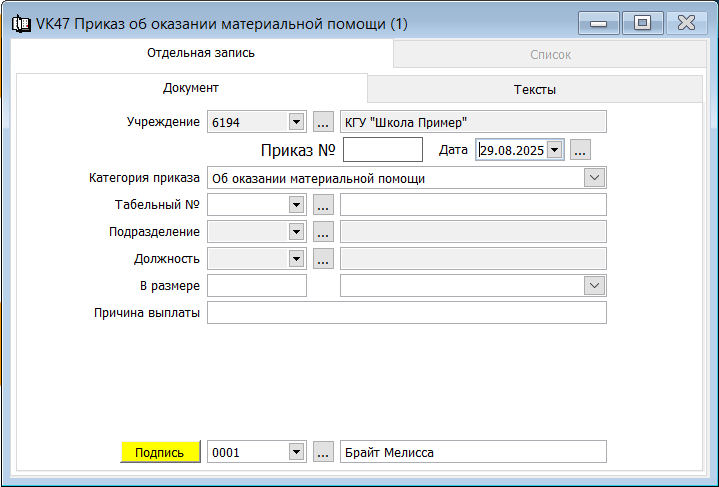
Task: Expand the Табельный № dropdown arrow
Action: (296, 205)
